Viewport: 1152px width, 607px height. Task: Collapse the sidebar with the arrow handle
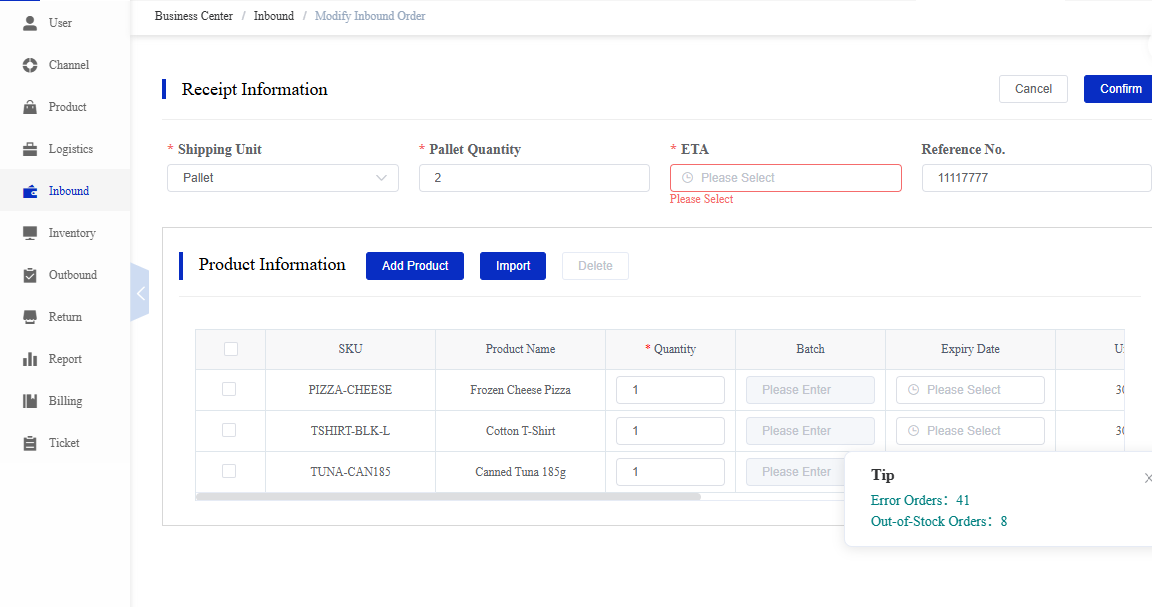point(140,292)
